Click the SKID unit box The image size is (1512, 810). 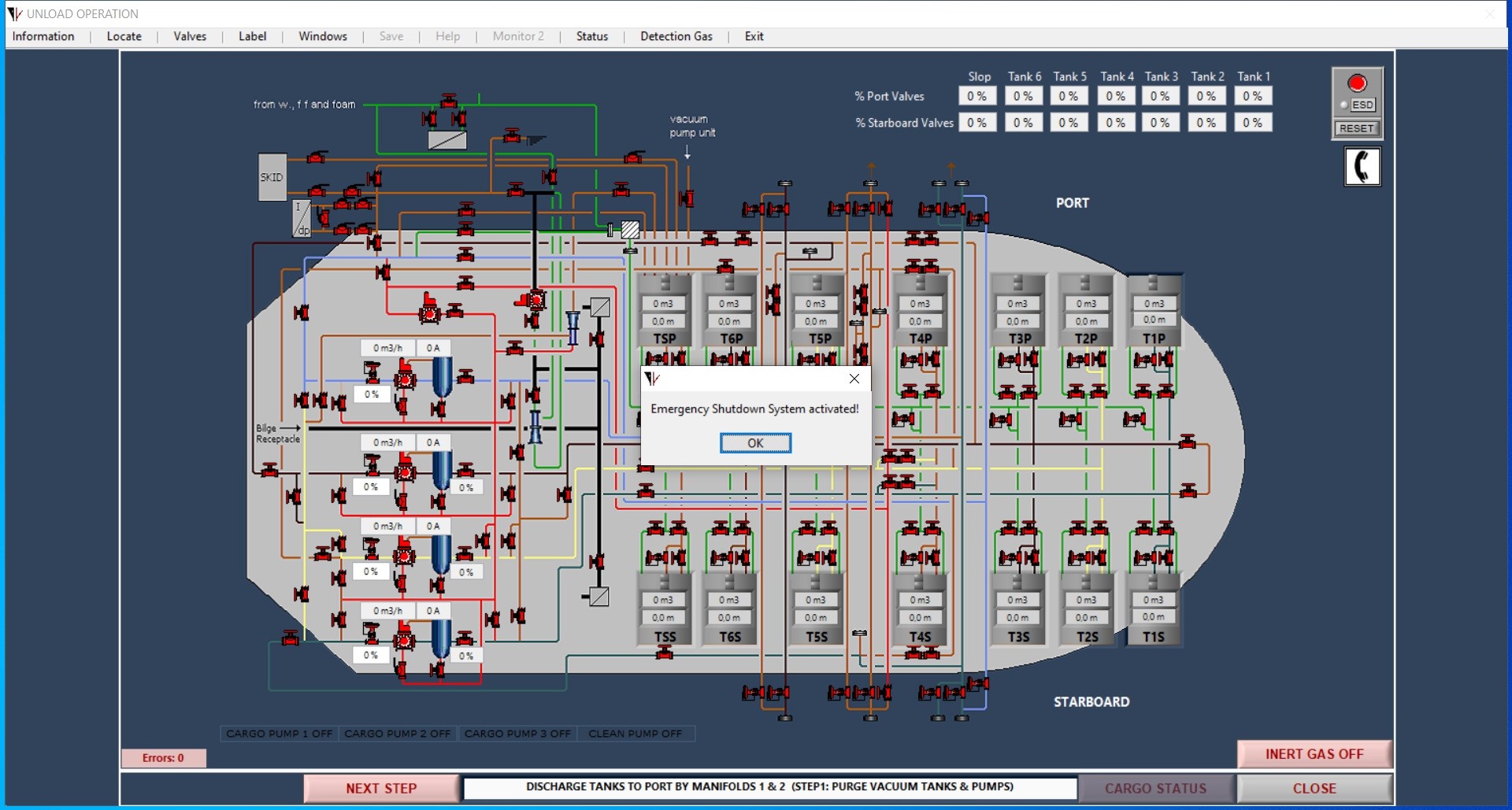[x=272, y=177]
